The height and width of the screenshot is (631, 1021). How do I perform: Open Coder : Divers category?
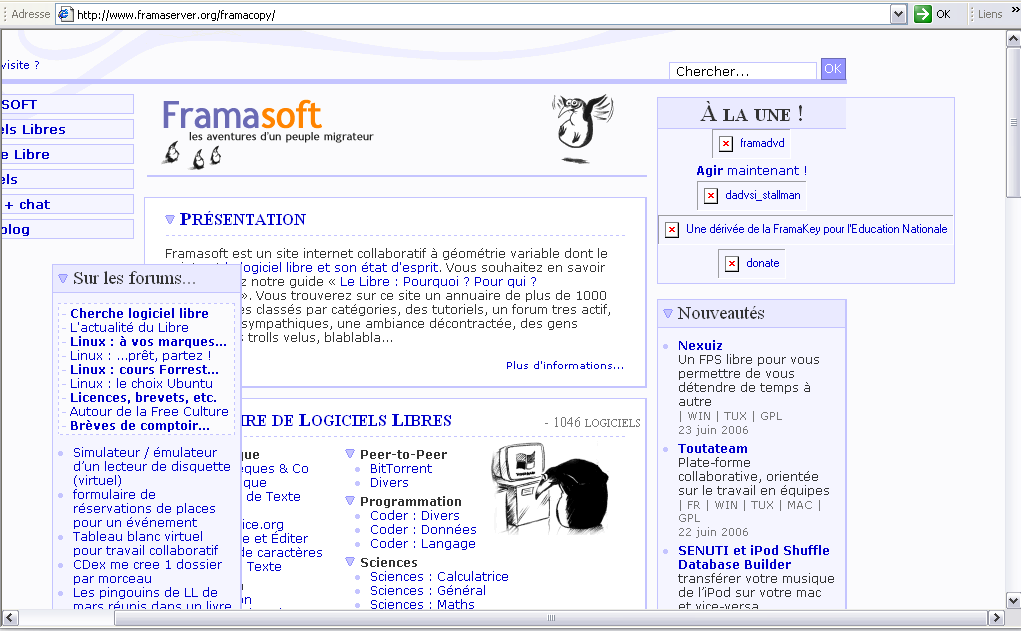click(415, 515)
